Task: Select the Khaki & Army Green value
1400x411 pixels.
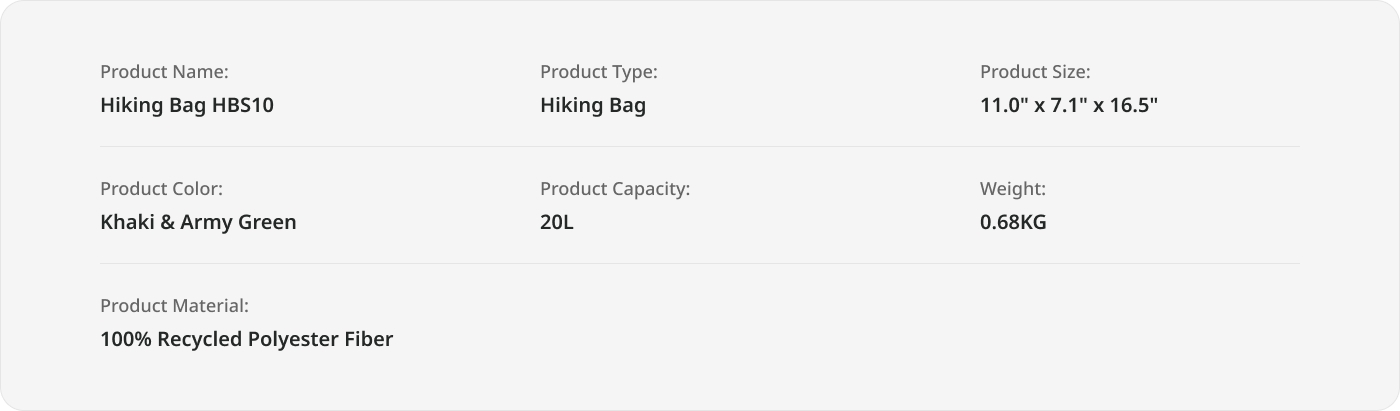Action: pyautogui.click(x=198, y=222)
